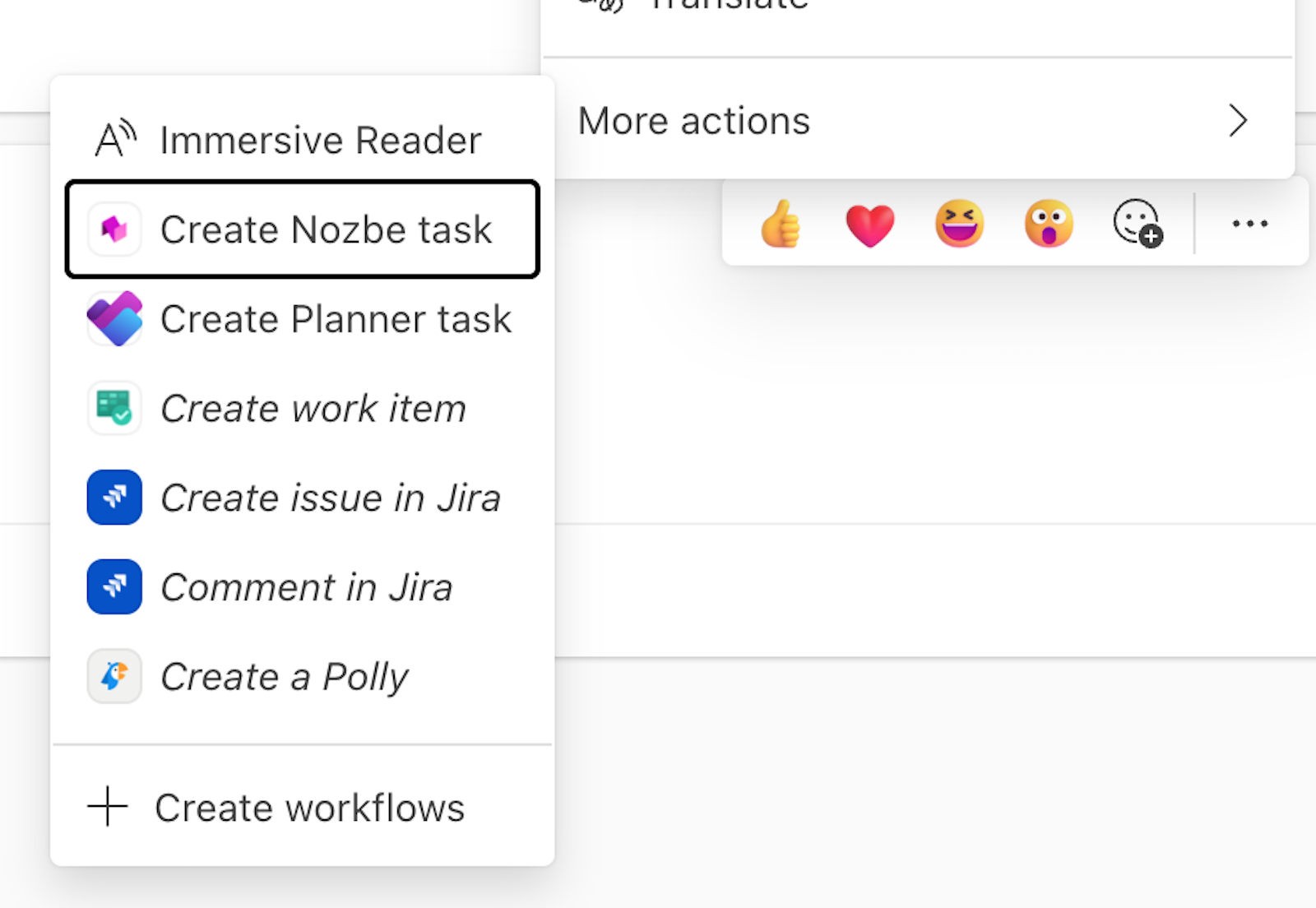1316x908 pixels.
Task: Toggle the laughing emoji reaction
Action: [958, 222]
